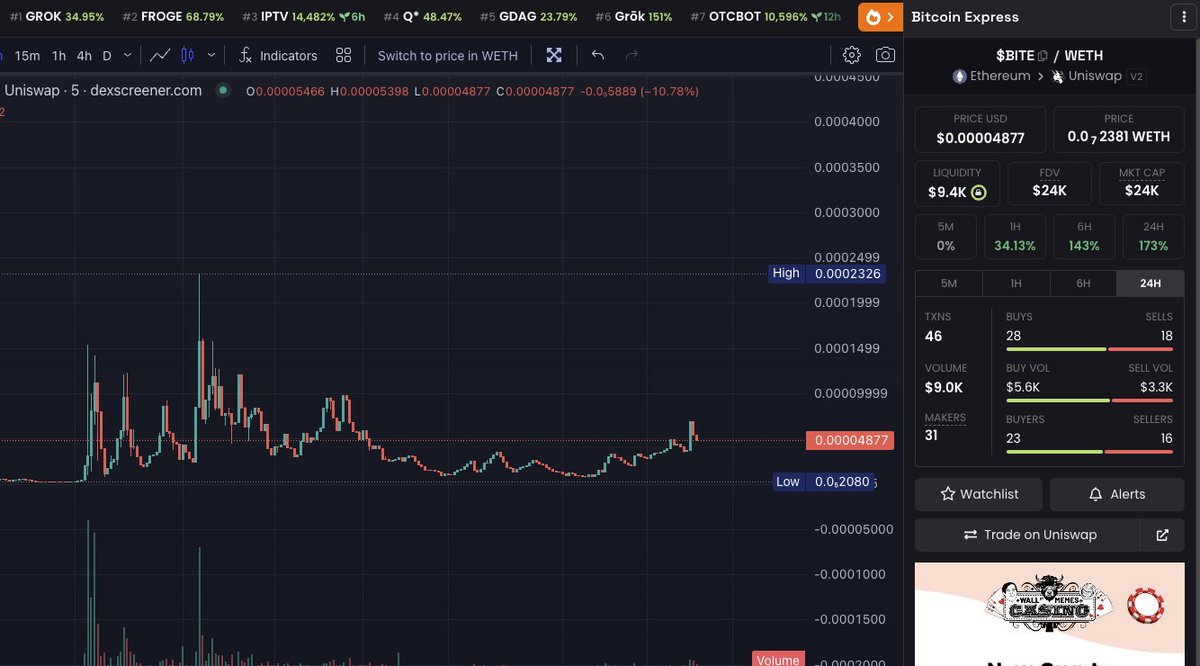
Task: Select candlestick chart style
Action: point(186,55)
